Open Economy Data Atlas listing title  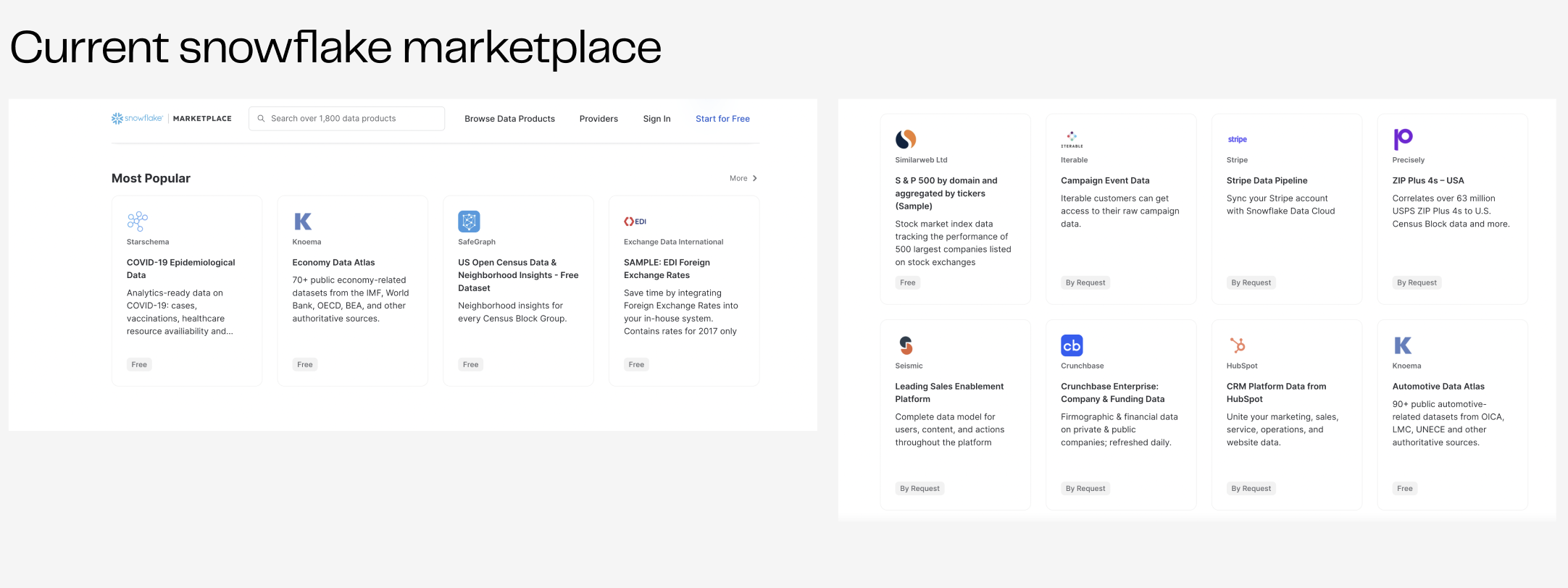(333, 262)
